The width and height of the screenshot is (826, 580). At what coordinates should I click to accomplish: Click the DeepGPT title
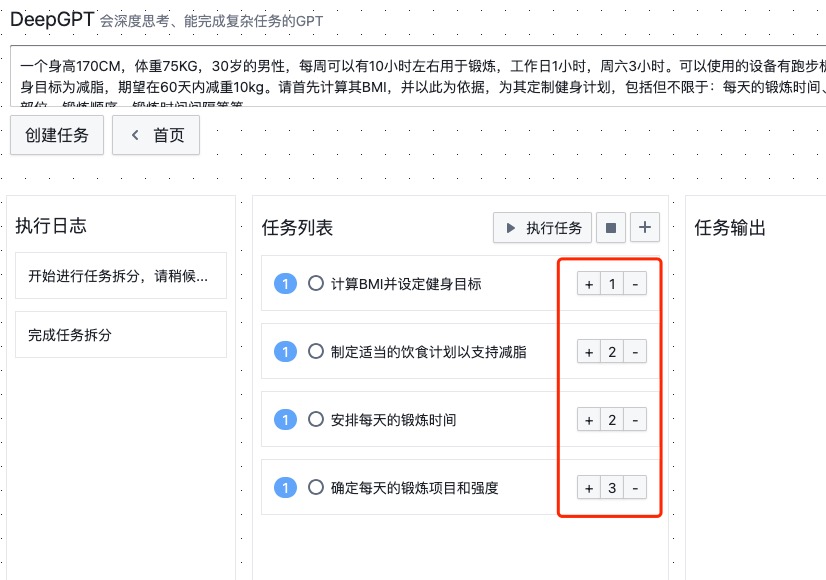(52, 19)
